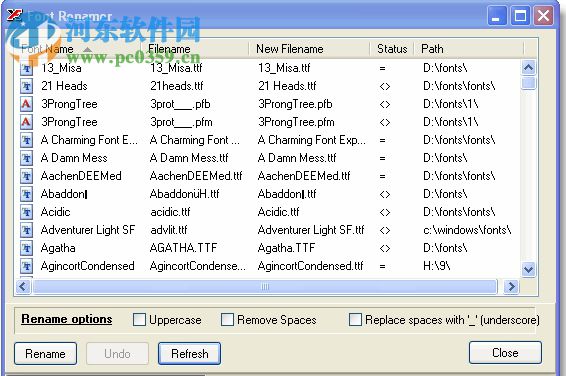Click the horizontal scrollbar thumb
The image size is (566, 376).
click(265, 287)
